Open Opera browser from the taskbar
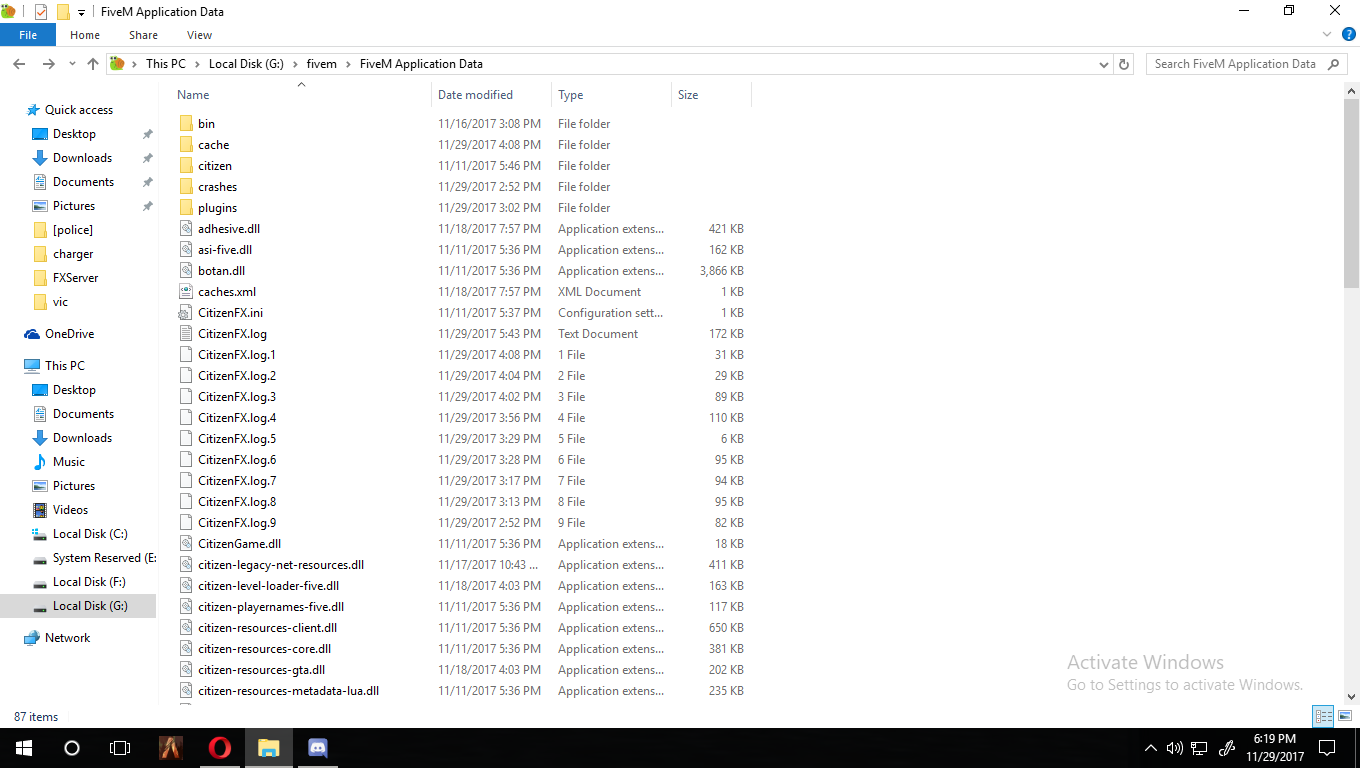1360x768 pixels. click(220, 747)
